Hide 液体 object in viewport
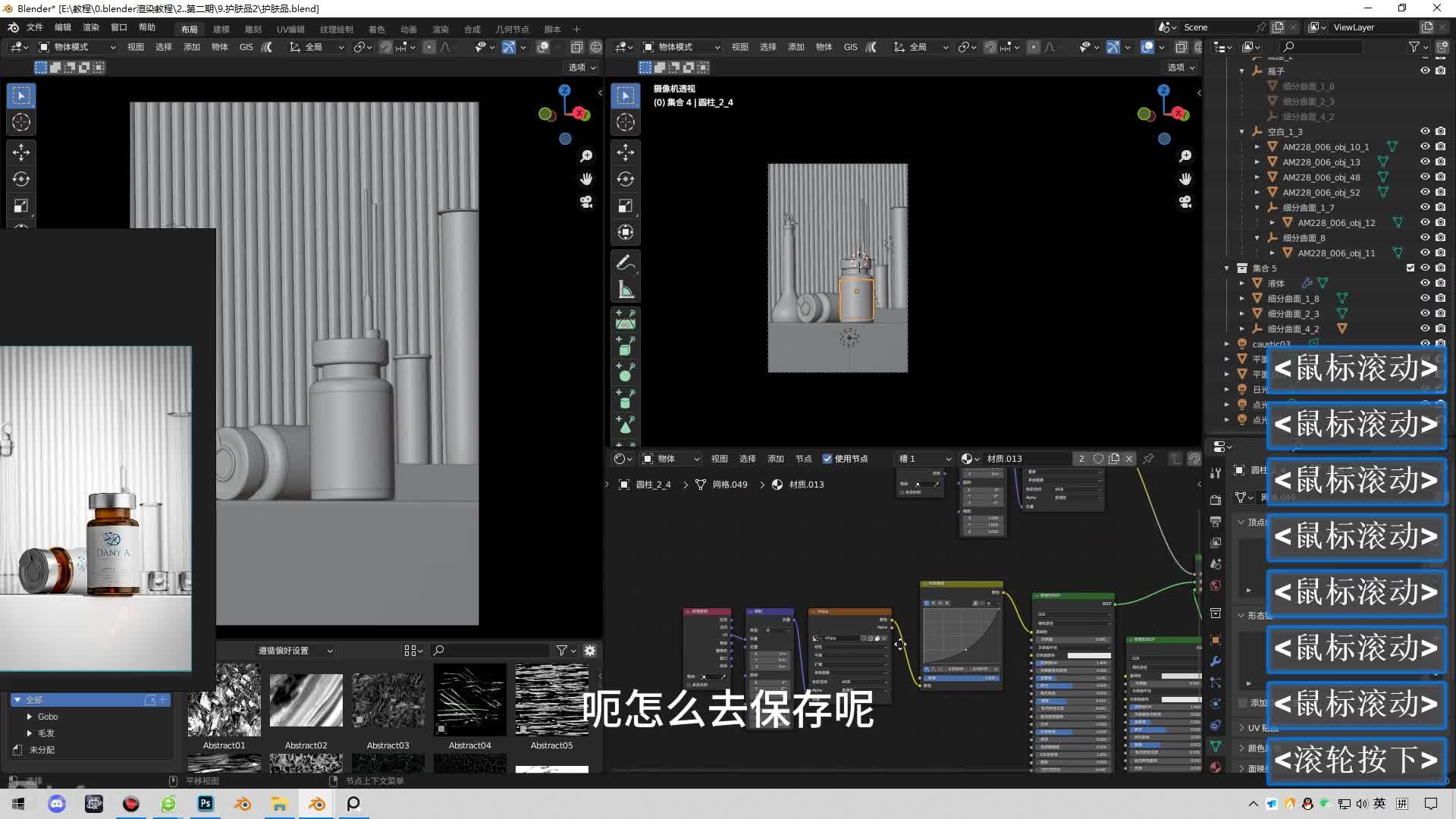1456x819 pixels. coord(1425,283)
